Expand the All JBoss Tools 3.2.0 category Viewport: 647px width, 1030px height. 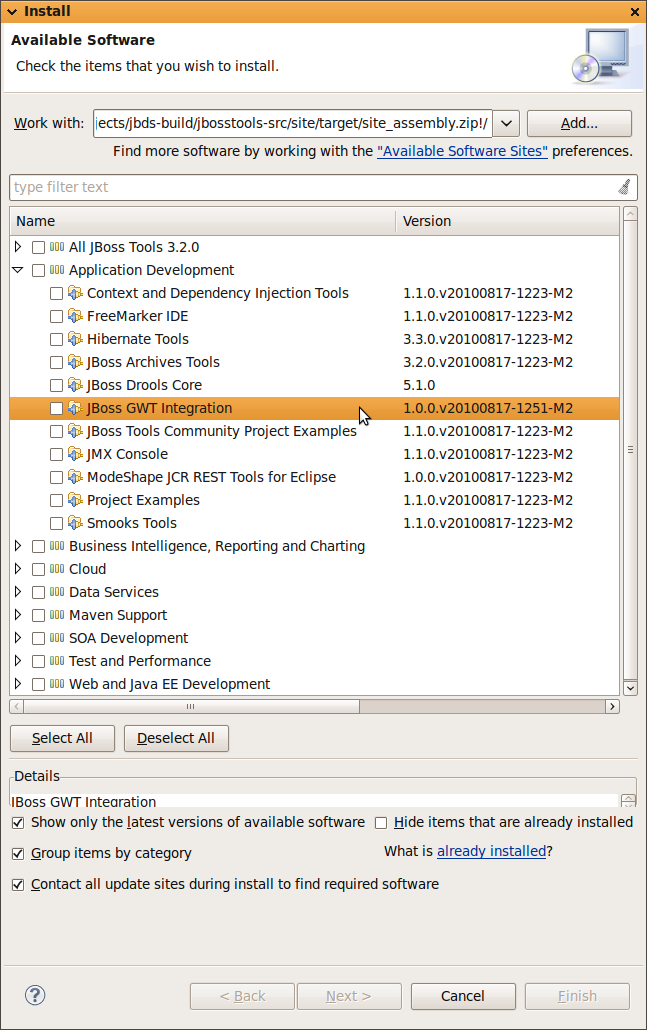point(18,247)
